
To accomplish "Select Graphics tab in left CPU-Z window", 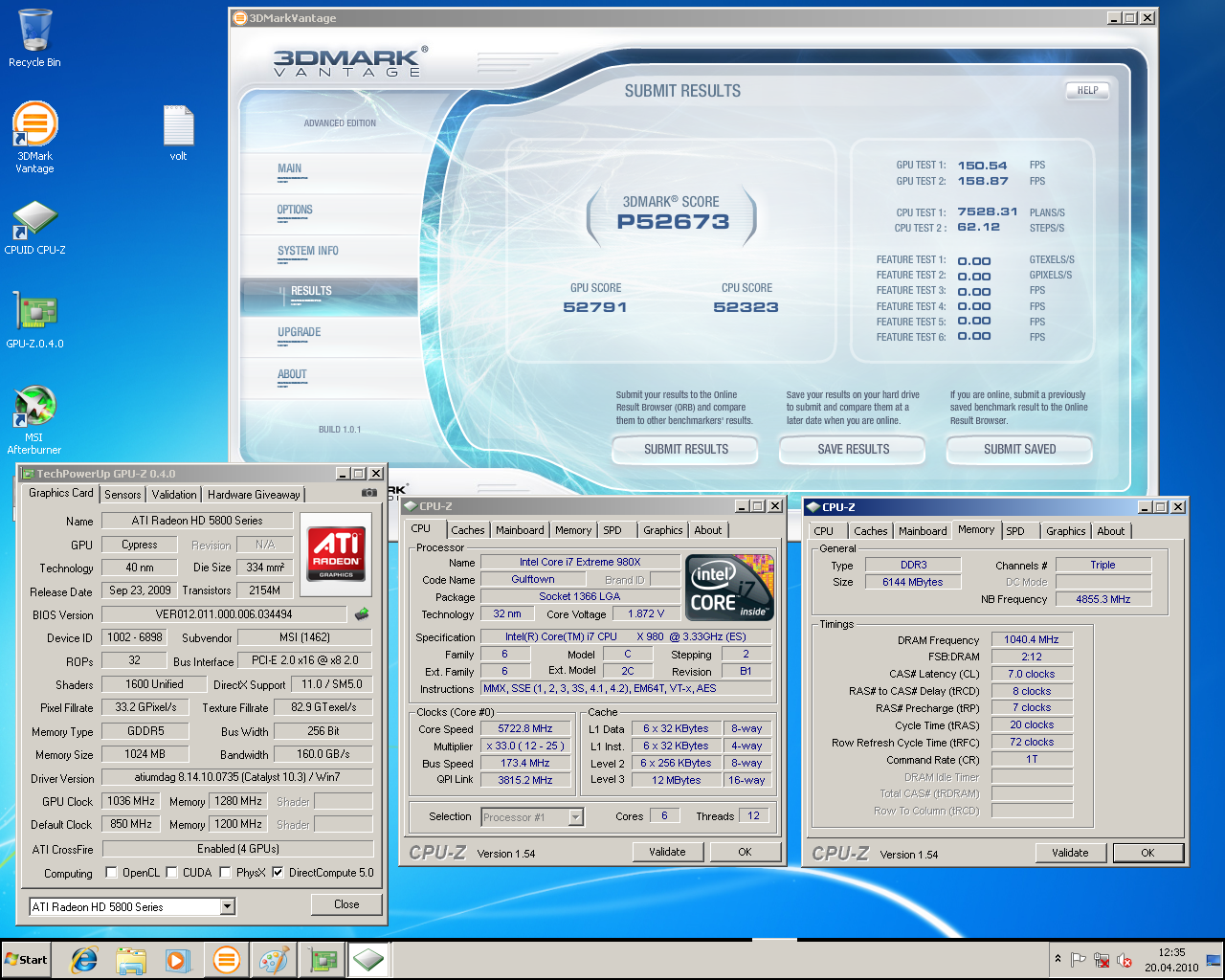I will click(663, 530).
